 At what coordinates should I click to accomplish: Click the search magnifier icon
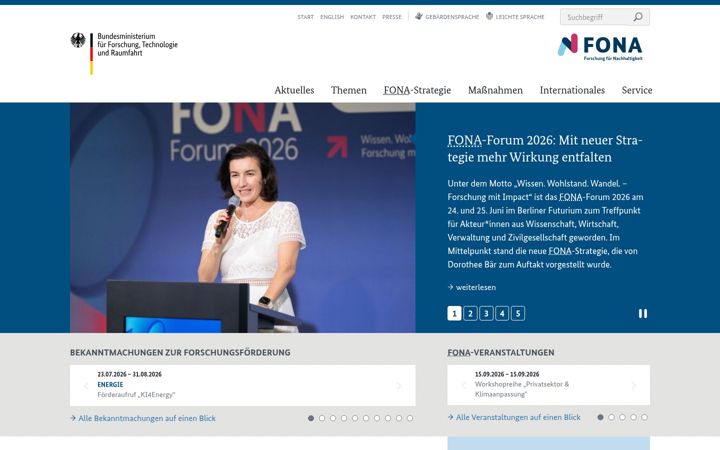click(638, 17)
